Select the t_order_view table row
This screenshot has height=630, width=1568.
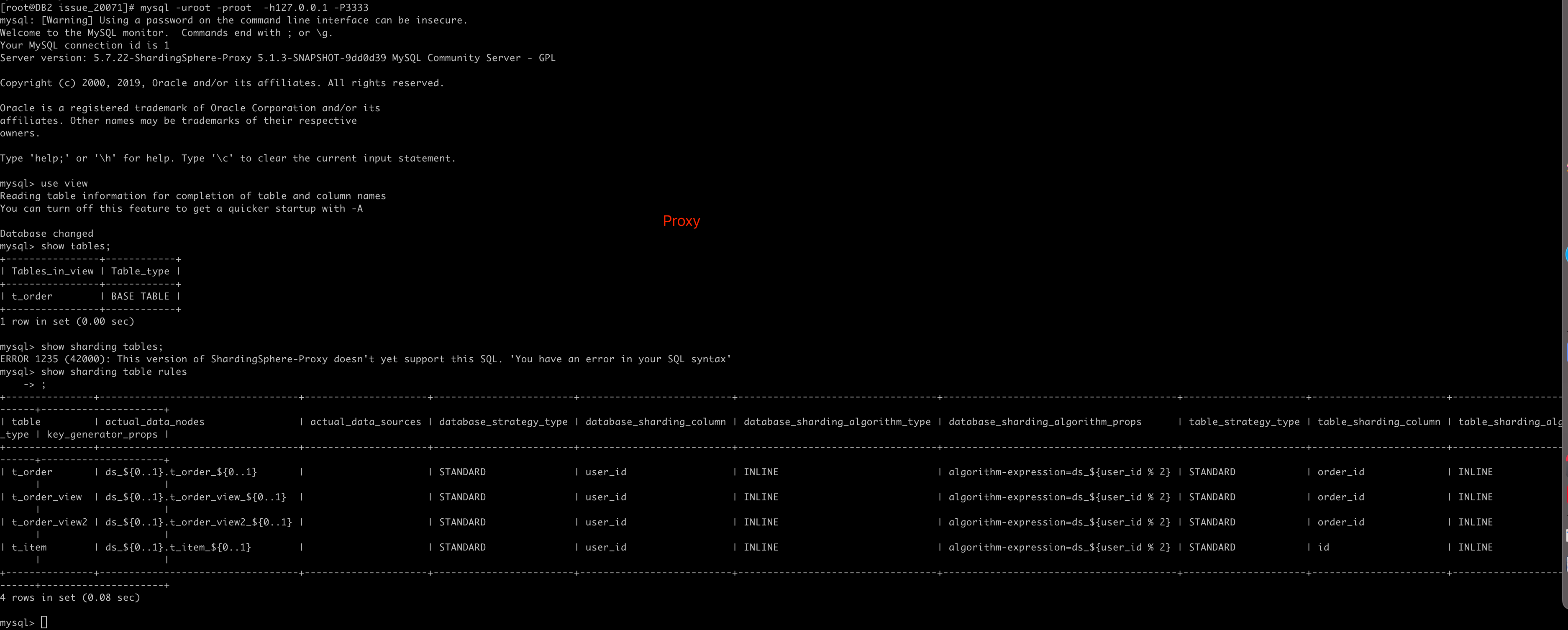47,497
